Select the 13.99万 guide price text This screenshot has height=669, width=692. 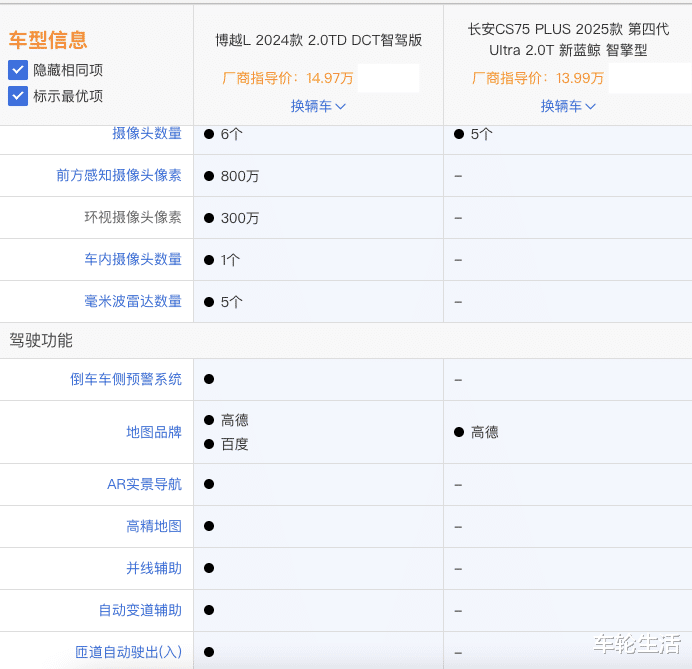[579, 78]
